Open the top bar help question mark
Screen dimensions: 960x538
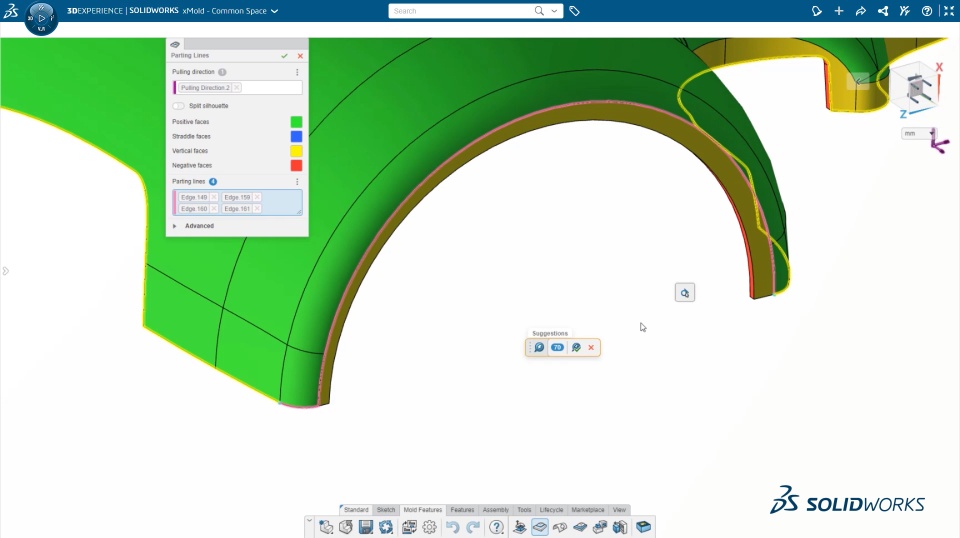927,11
